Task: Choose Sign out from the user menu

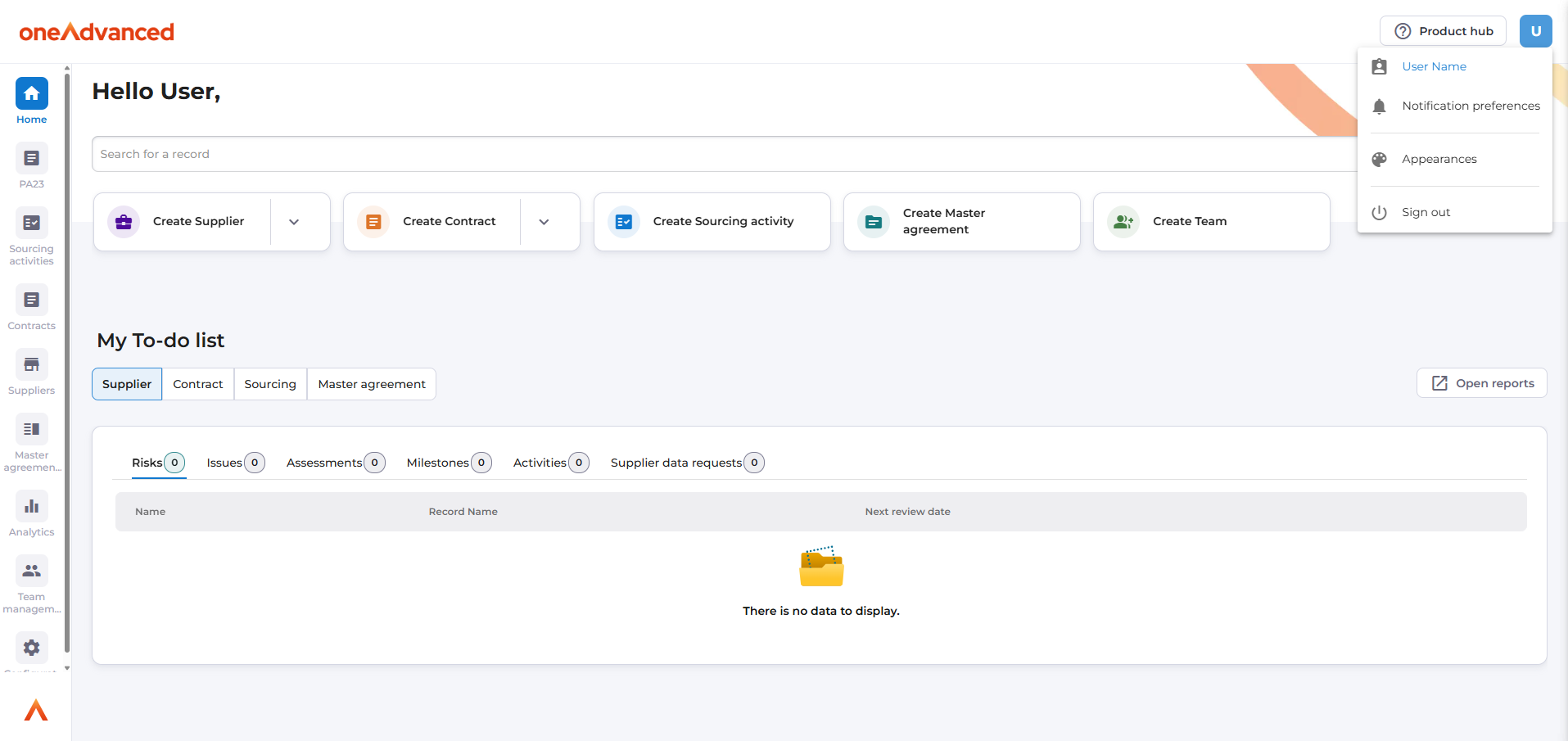Action: 1426,212
